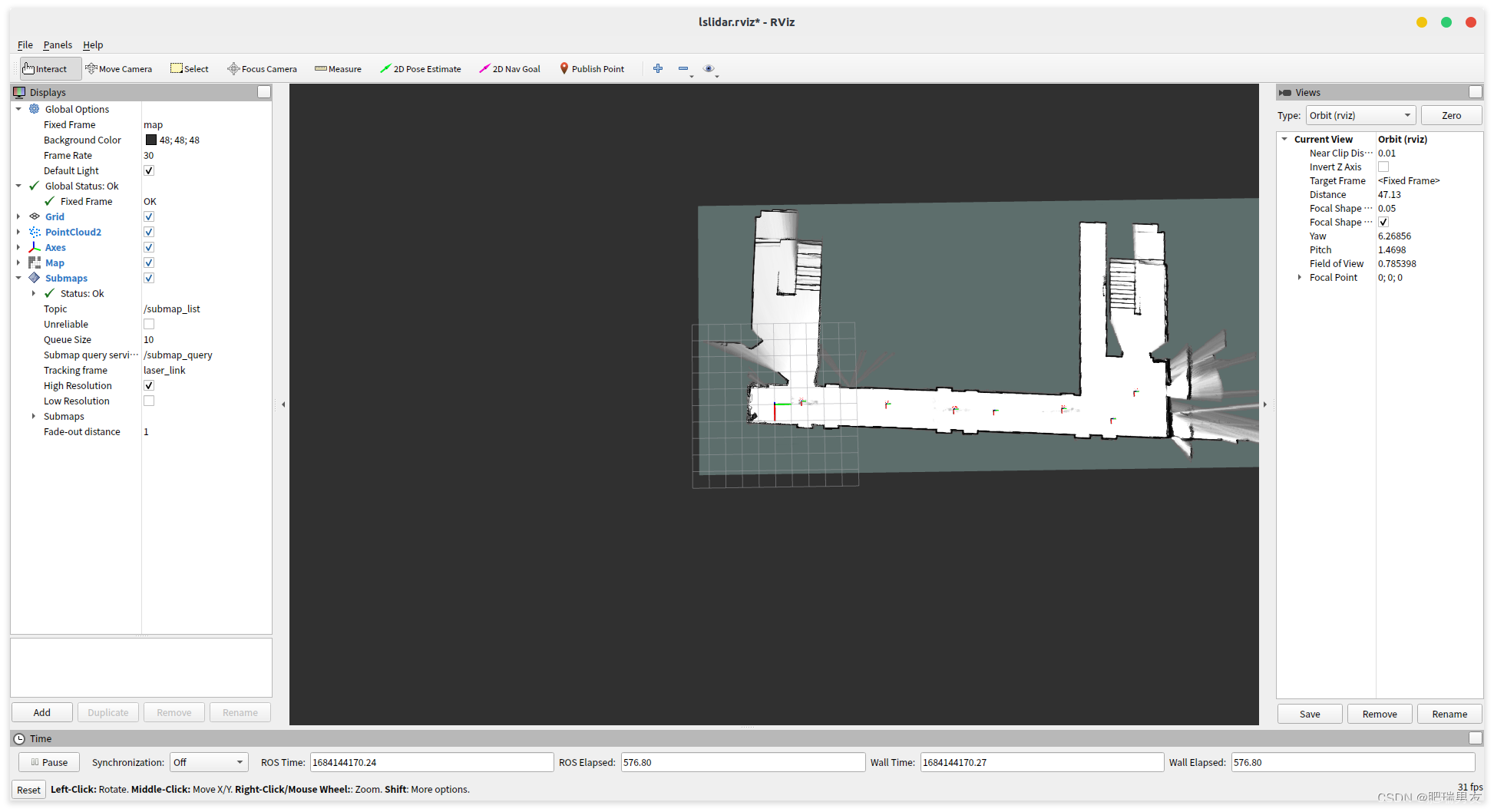Pick the Measure tool
The image size is (1494, 812).
click(x=339, y=69)
